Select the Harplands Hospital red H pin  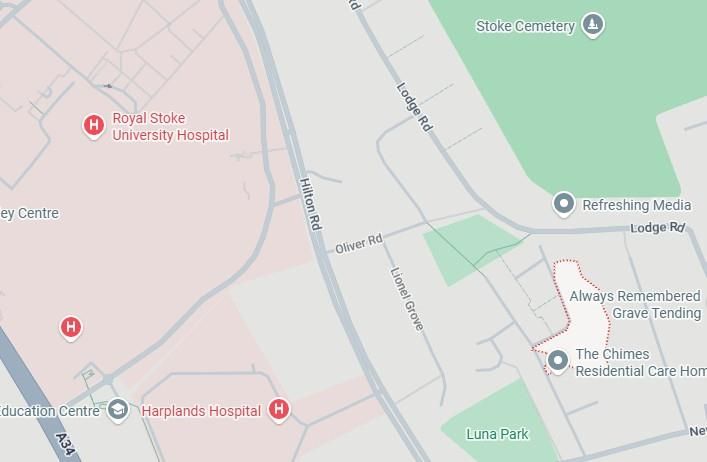click(x=279, y=410)
